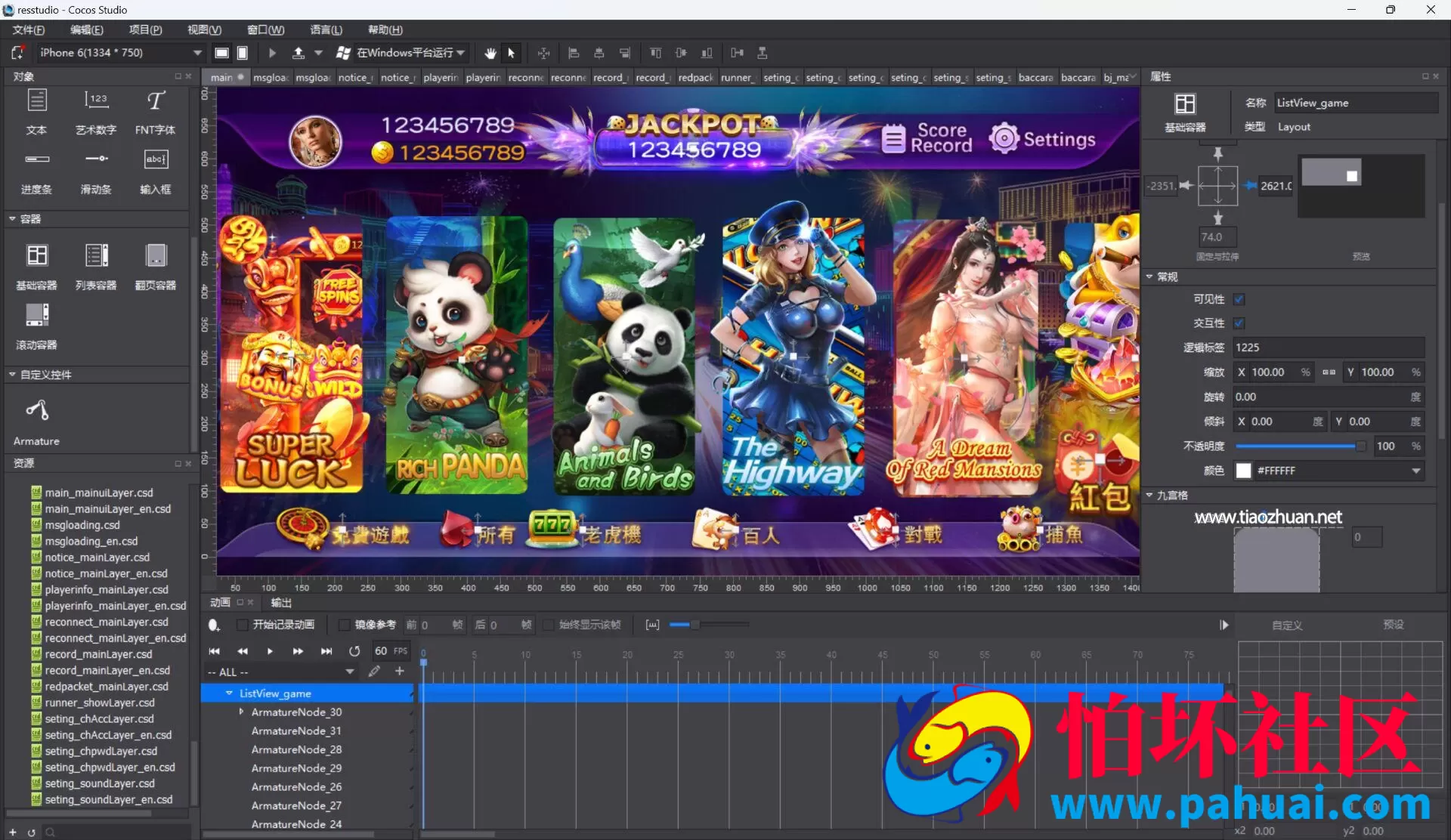Image resolution: width=1451 pixels, height=840 pixels.
Task: Switch canvas to portrait orientation
Action: (243, 53)
